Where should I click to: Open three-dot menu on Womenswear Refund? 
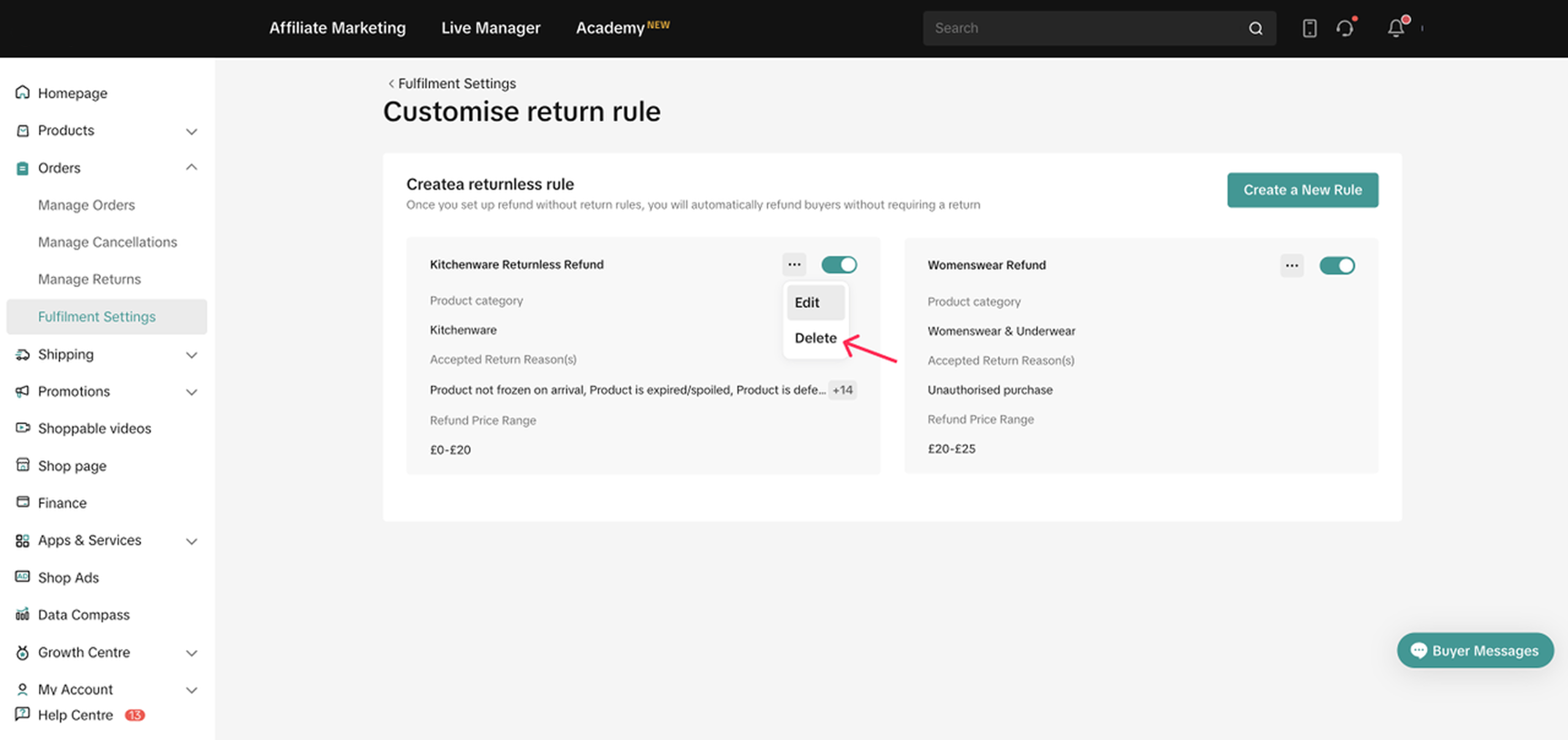point(1292,265)
